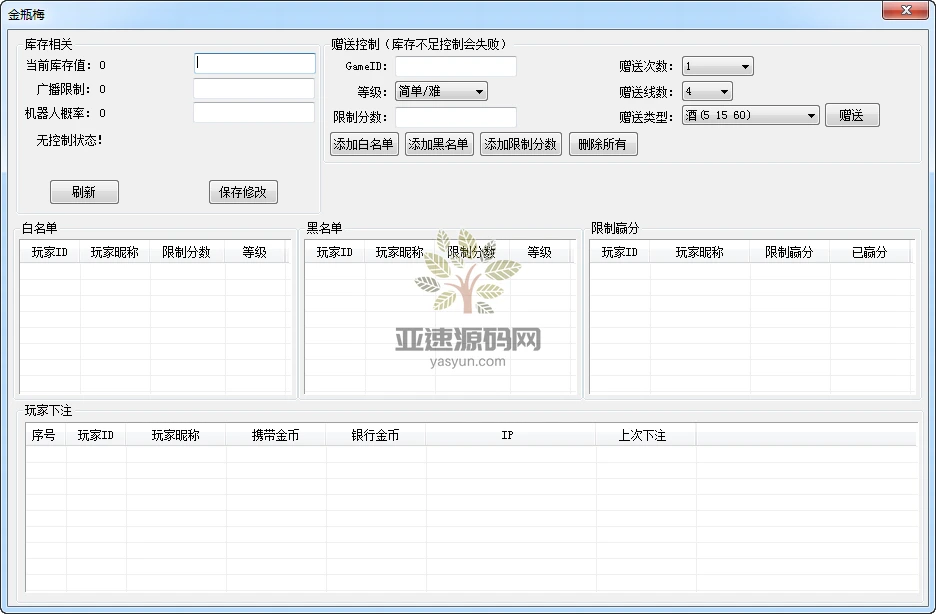Click the GameID input field
Image resolution: width=936 pixels, height=614 pixels.
455,66
